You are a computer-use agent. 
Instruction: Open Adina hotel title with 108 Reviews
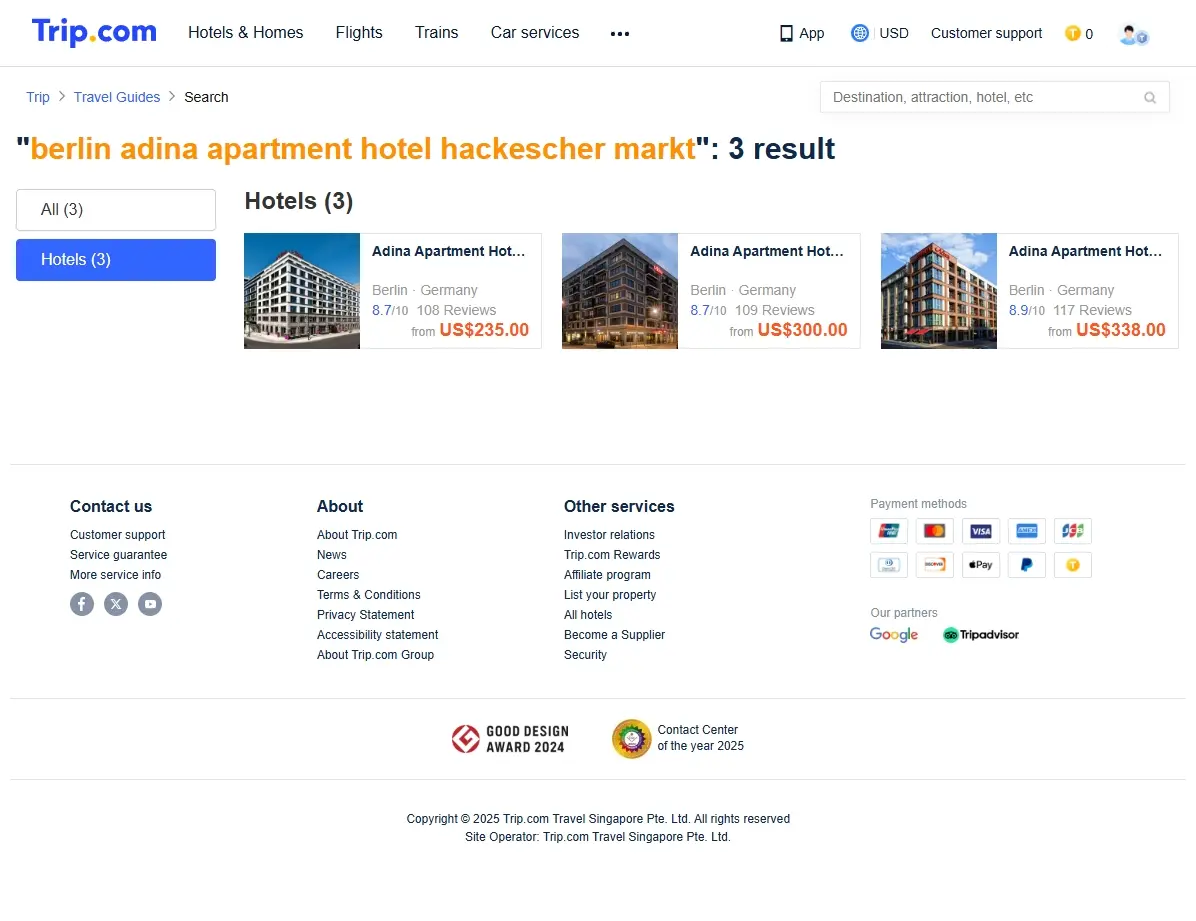point(448,252)
